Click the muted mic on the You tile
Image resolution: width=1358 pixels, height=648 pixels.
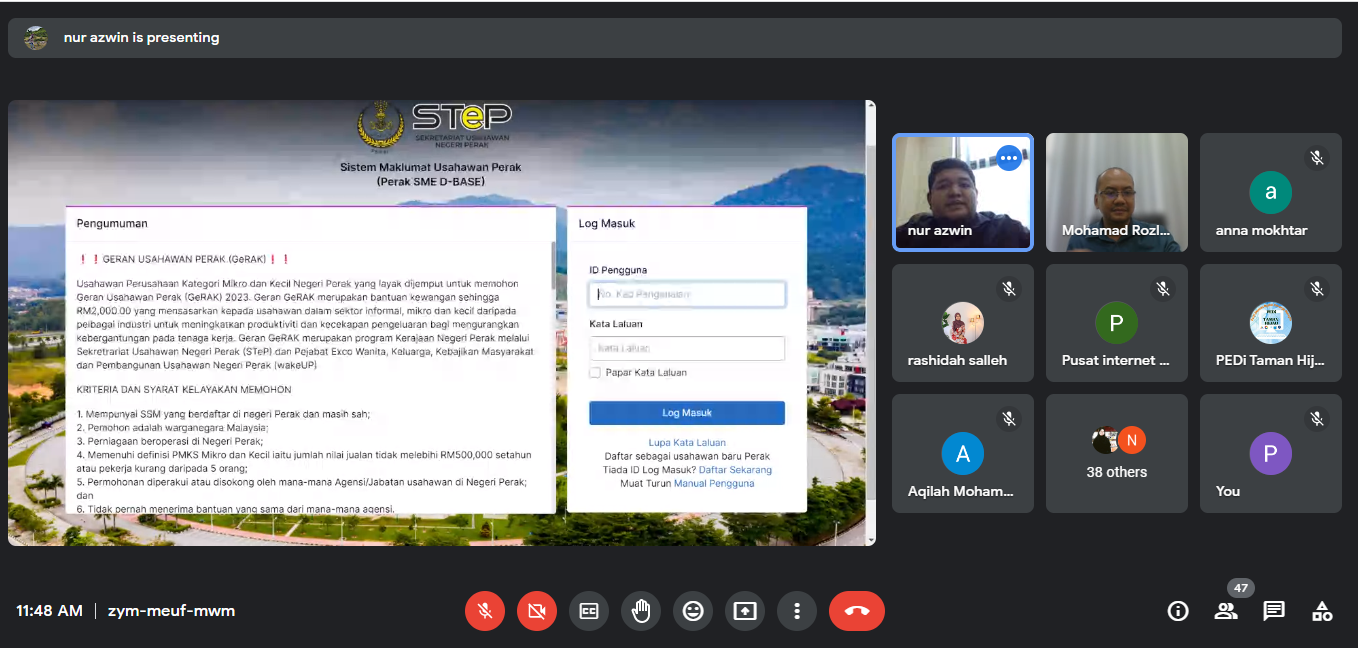[1317, 419]
